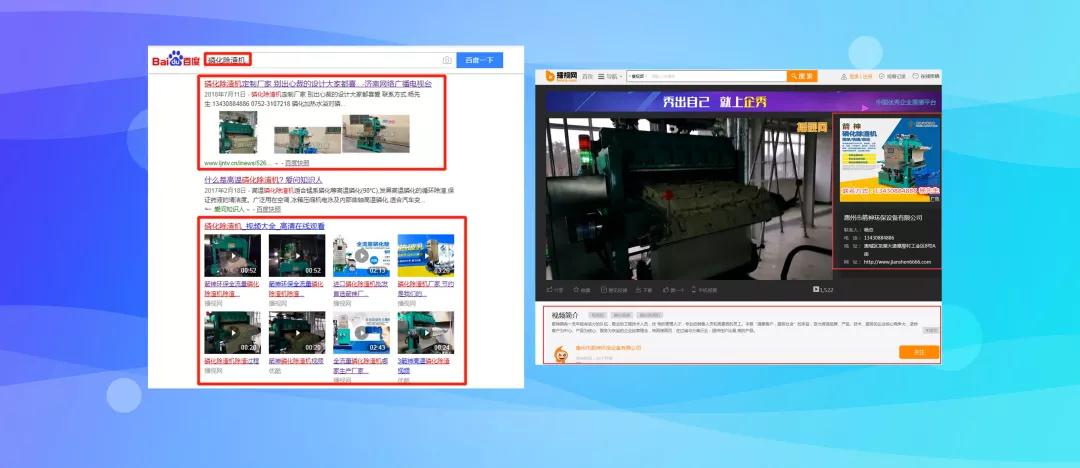Open 百度快照 link beside the ljntv URL
Image resolution: width=1080 pixels, height=468 pixels.
tap(297, 163)
